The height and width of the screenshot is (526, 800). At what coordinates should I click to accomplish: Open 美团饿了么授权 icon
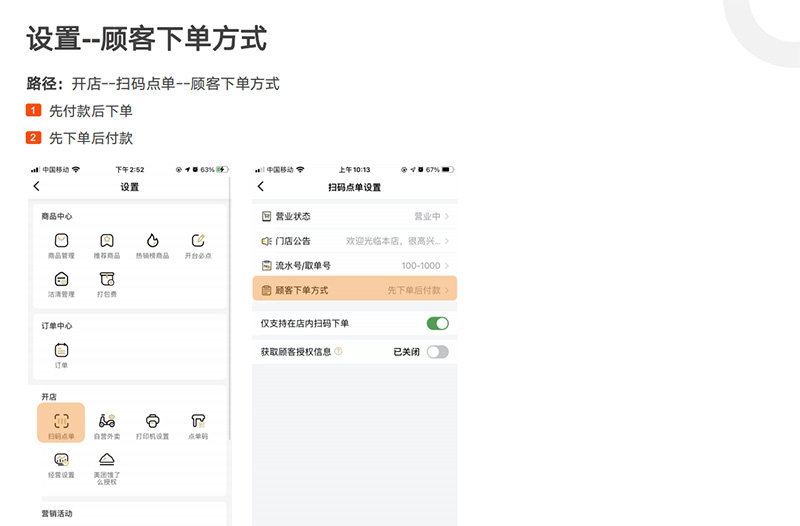[107, 460]
